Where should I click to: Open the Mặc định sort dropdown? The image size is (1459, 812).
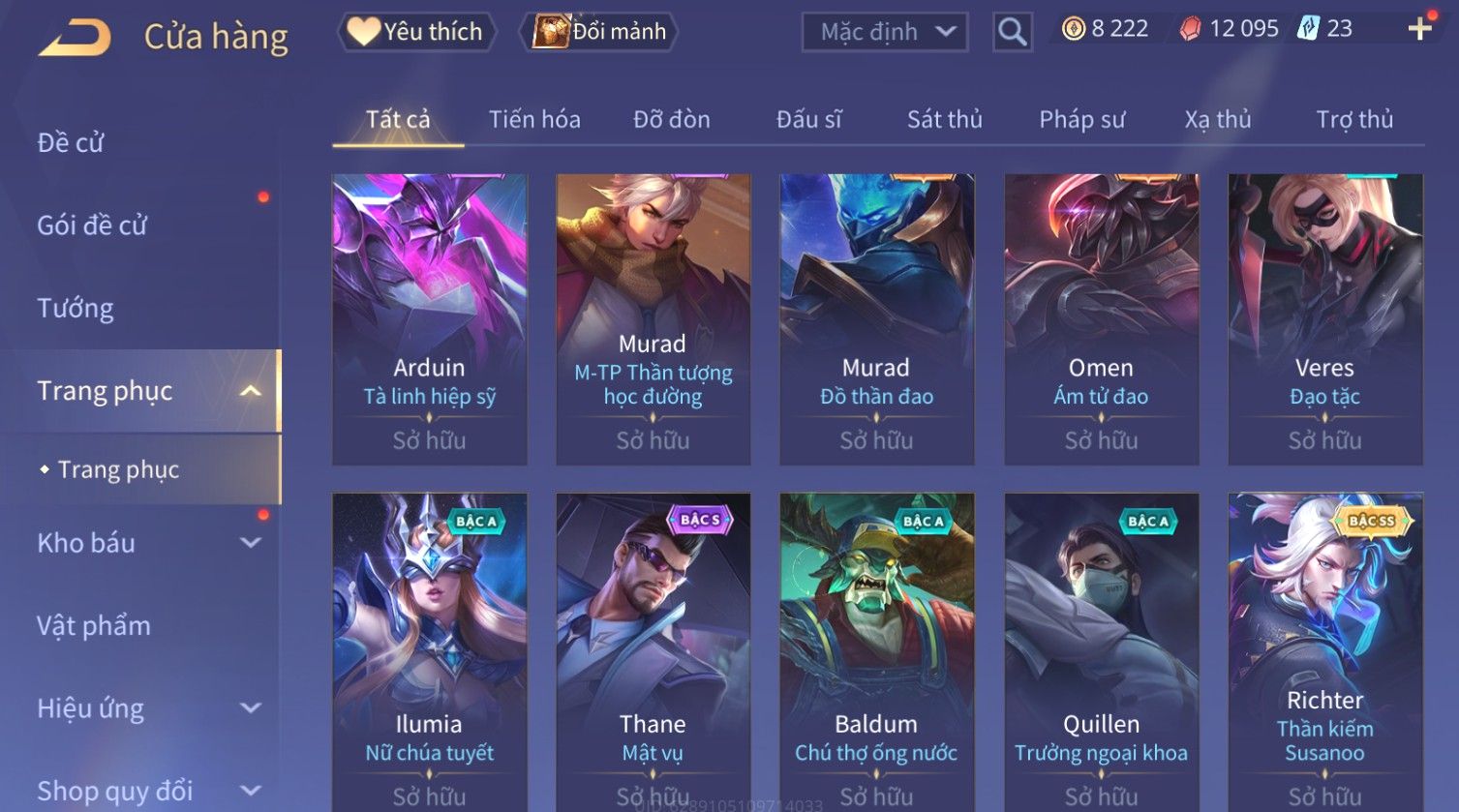click(884, 32)
